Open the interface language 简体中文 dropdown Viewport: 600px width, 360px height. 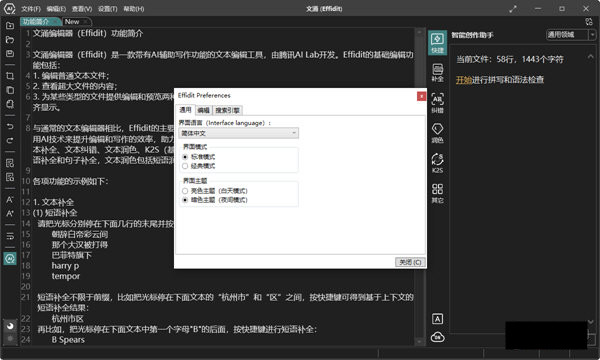[x=238, y=133]
